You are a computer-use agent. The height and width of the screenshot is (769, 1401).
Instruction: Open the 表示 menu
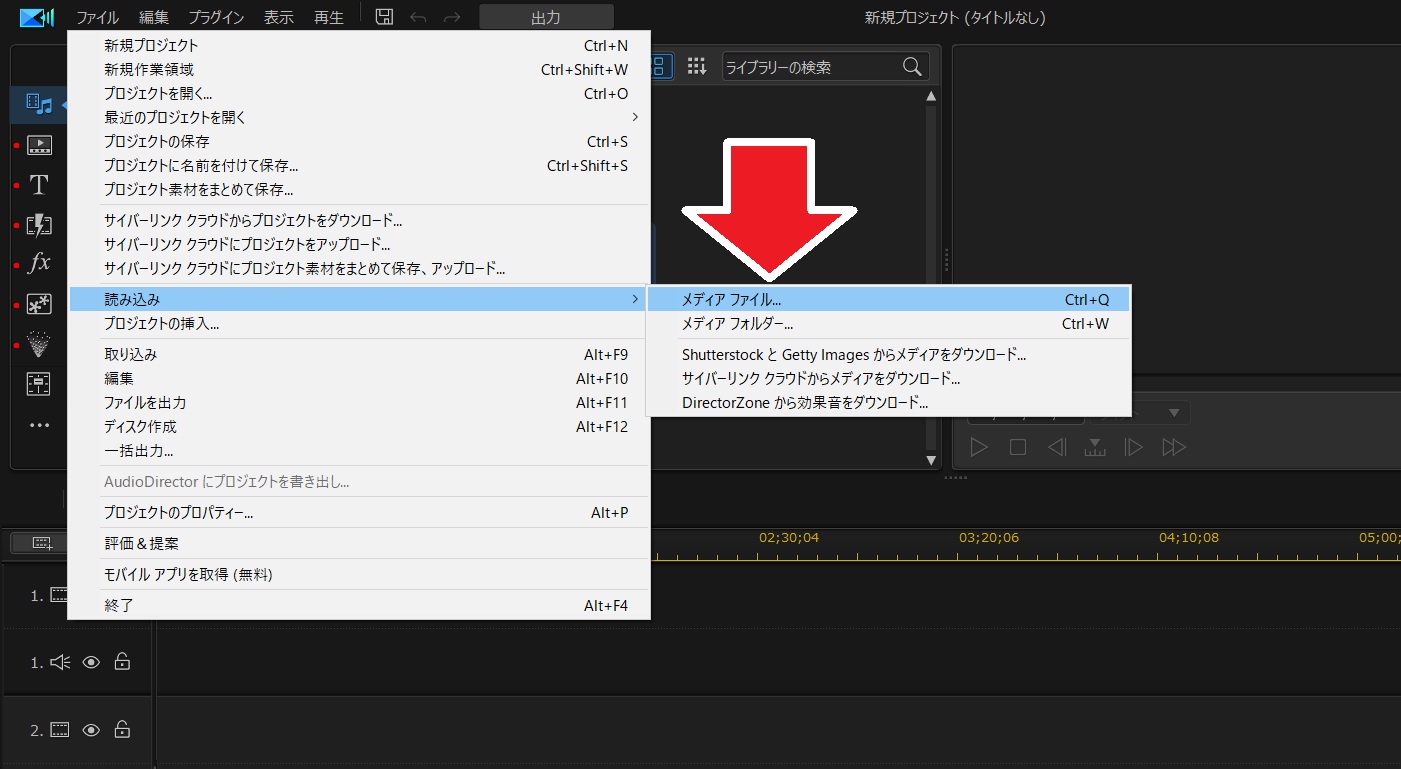pyautogui.click(x=279, y=17)
